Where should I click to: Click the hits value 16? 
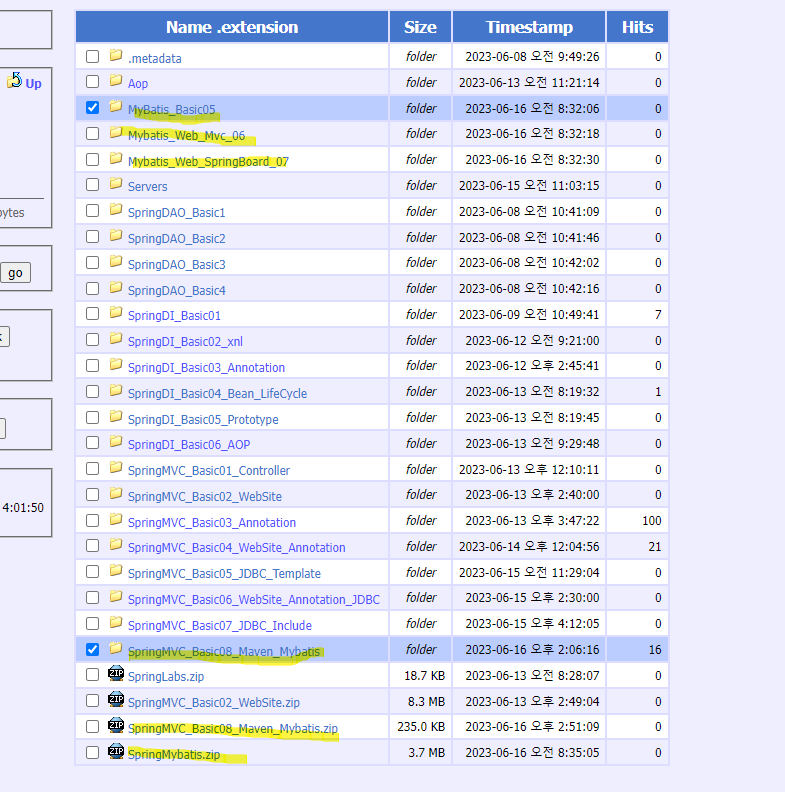pyautogui.click(x=655, y=650)
